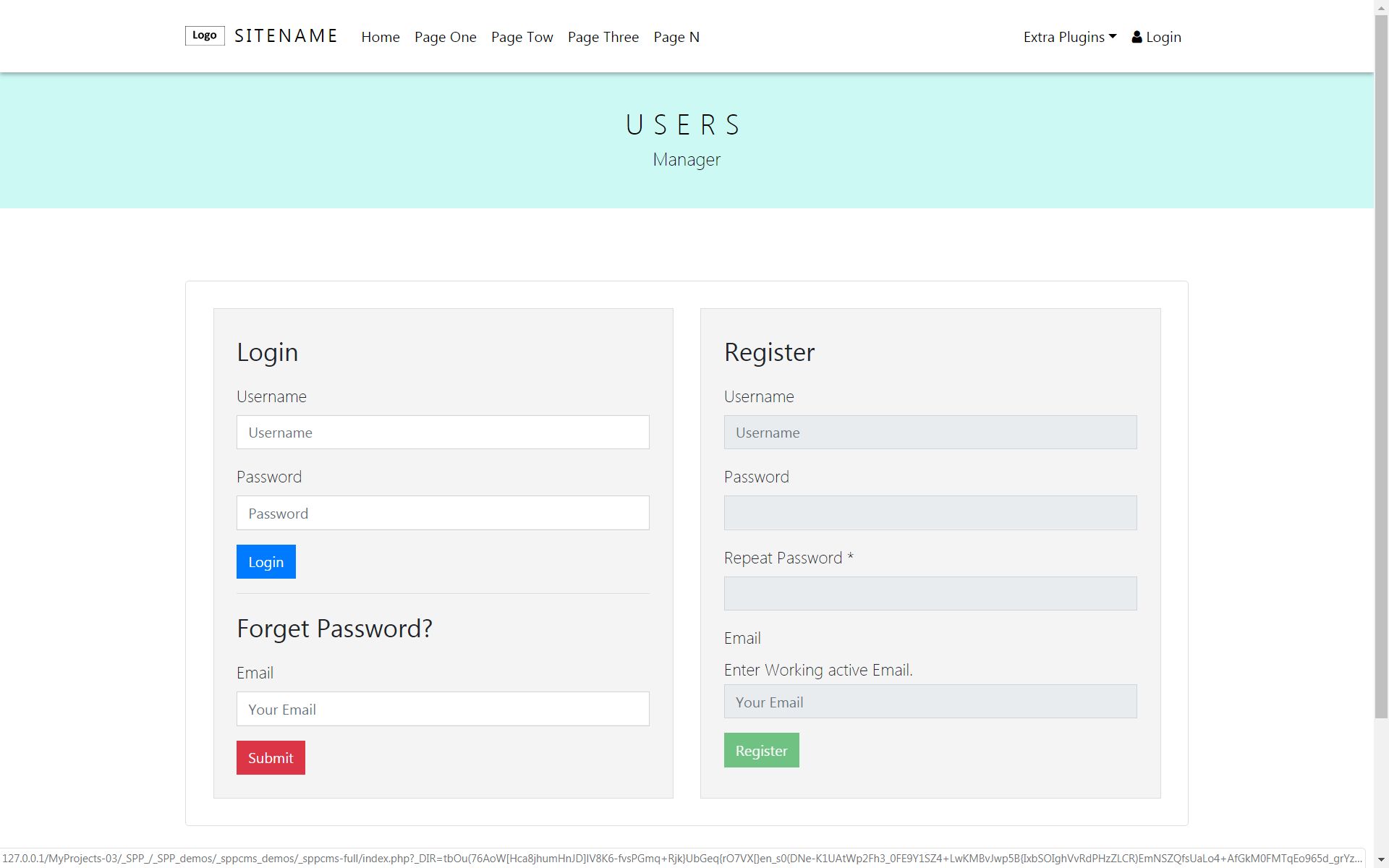
Task: Focus the Login Username field
Action: pyautogui.click(x=442, y=433)
